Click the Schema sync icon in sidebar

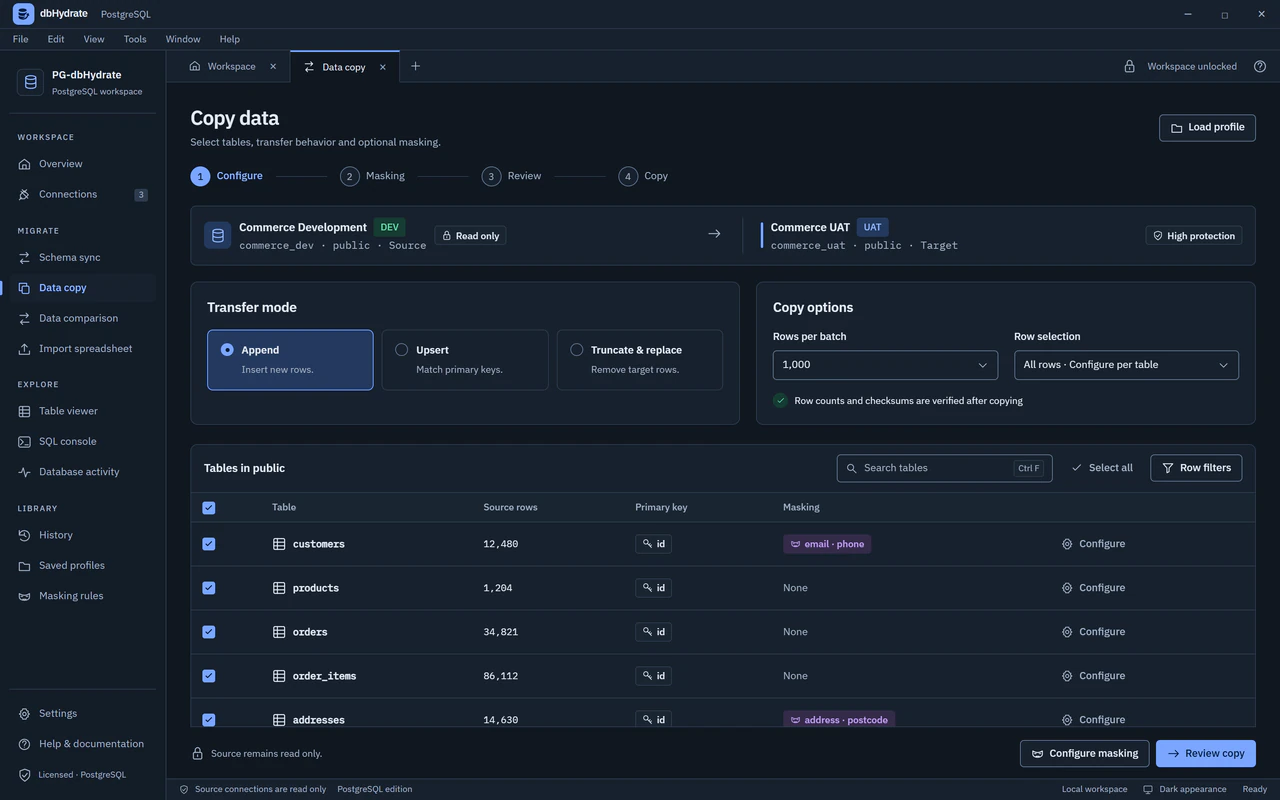25,257
